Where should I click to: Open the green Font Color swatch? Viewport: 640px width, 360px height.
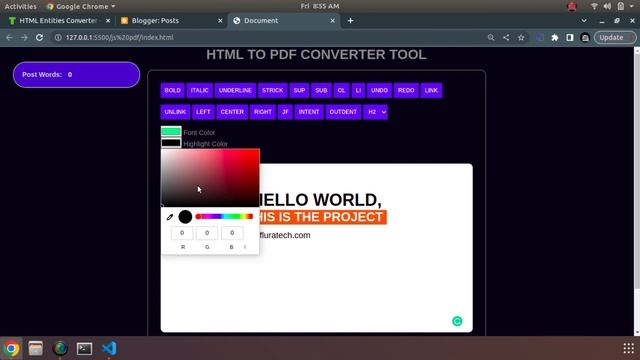pyautogui.click(x=171, y=131)
